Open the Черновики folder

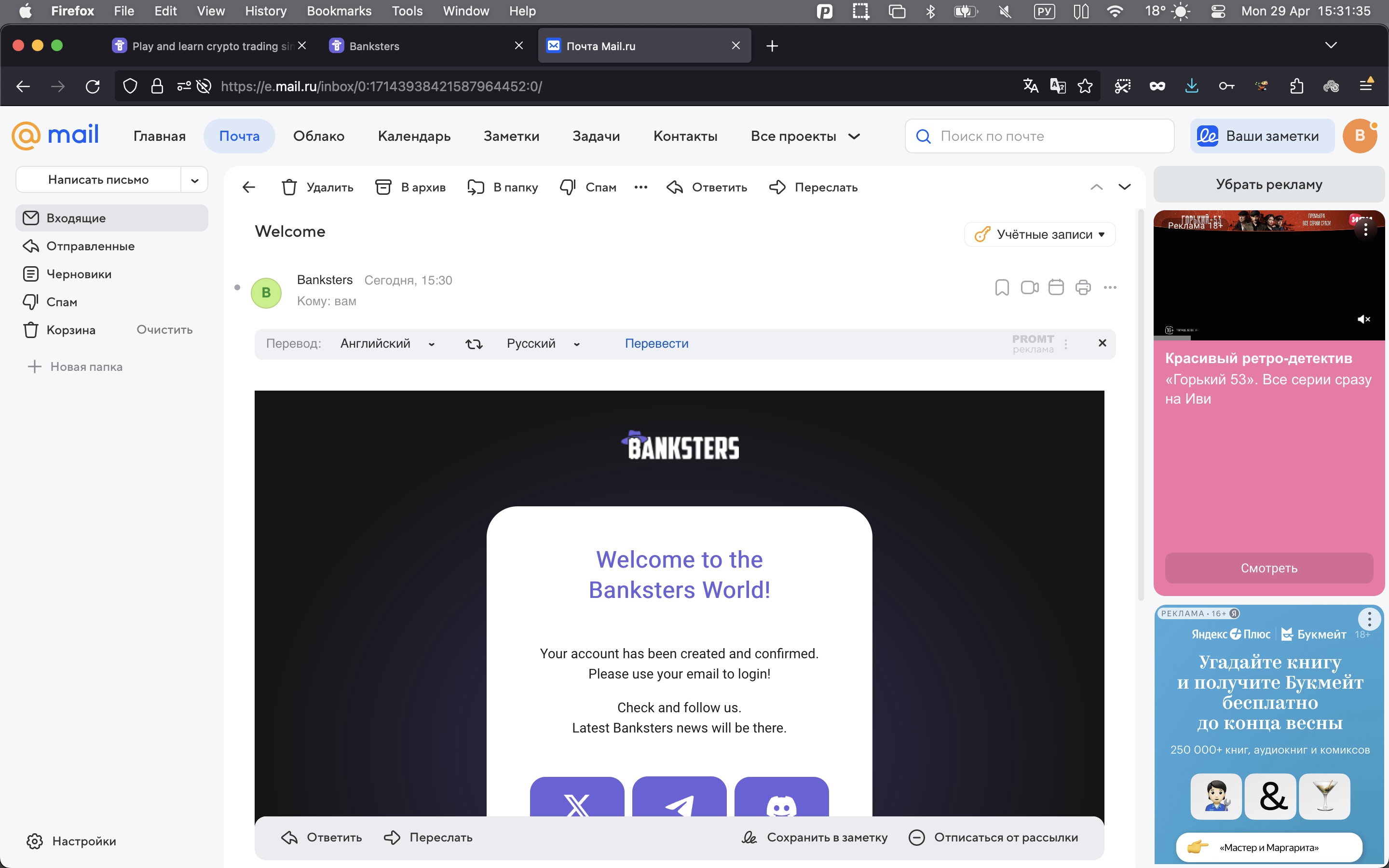pos(112,274)
